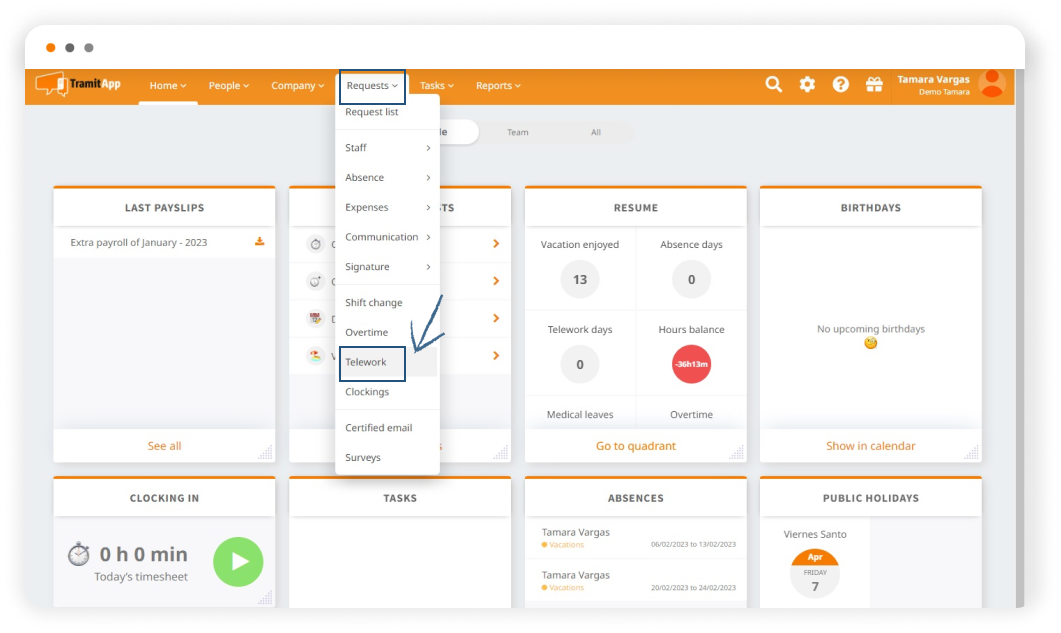Select Telework from the Requests menu
1061x633 pixels.
point(366,362)
